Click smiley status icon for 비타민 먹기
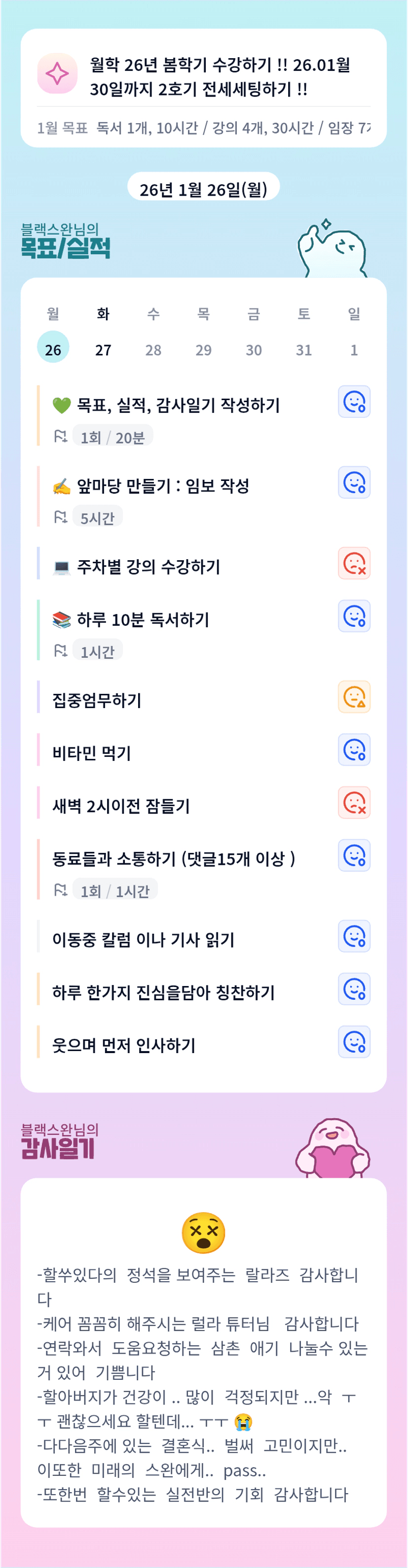 coord(354,750)
